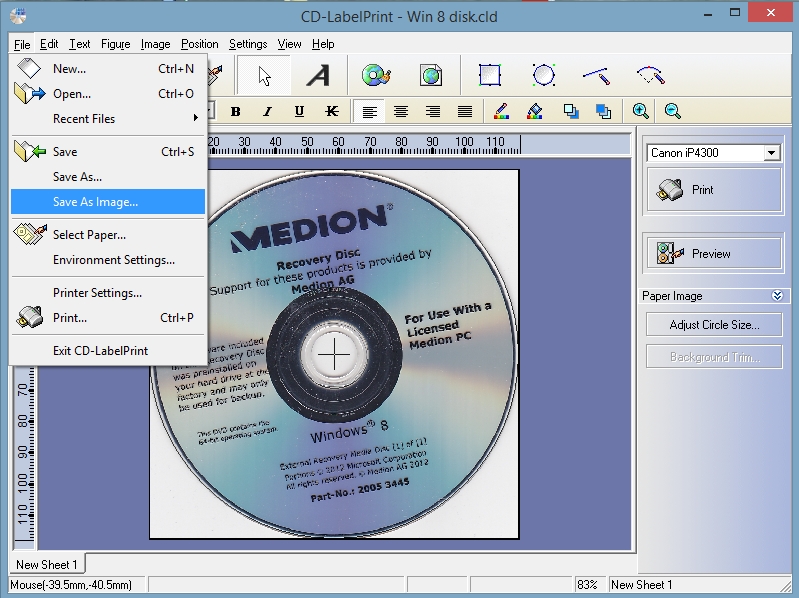Image resolution: width=799 pixels, height=598 pixels.
Task: Choose Select Paper... menu entry
Action: [x=108, y=235]
